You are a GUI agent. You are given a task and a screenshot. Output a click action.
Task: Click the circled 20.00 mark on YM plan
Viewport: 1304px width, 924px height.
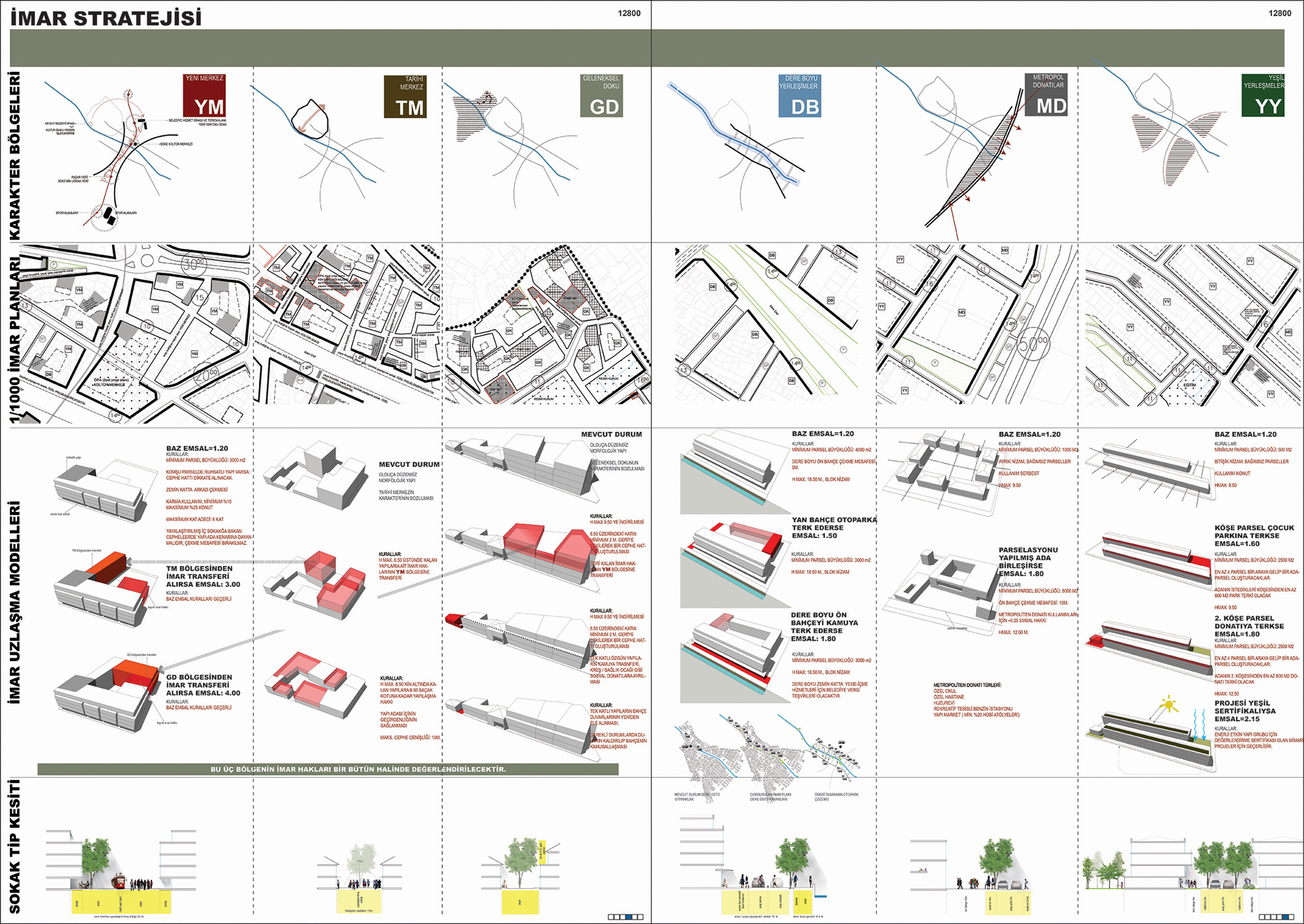coord(206,375)
